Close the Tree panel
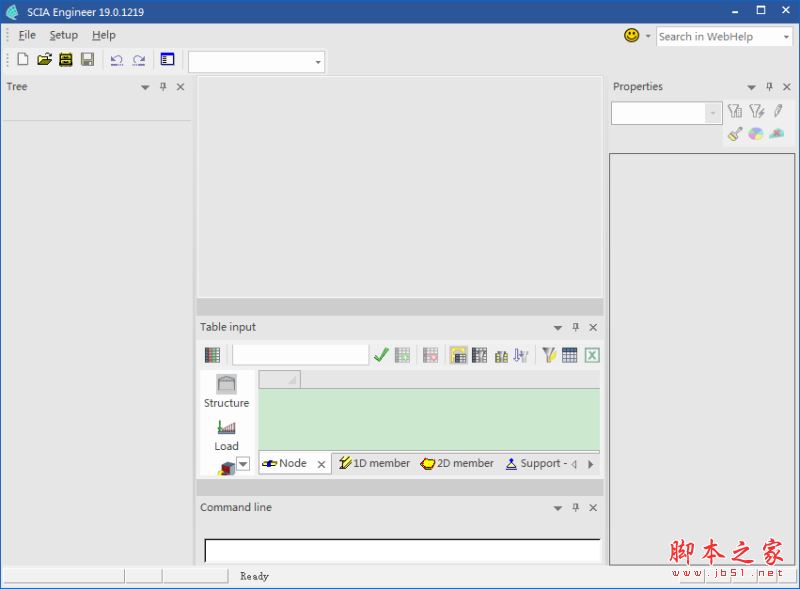The width and height of the screenshot is (800, 589). 180,87
